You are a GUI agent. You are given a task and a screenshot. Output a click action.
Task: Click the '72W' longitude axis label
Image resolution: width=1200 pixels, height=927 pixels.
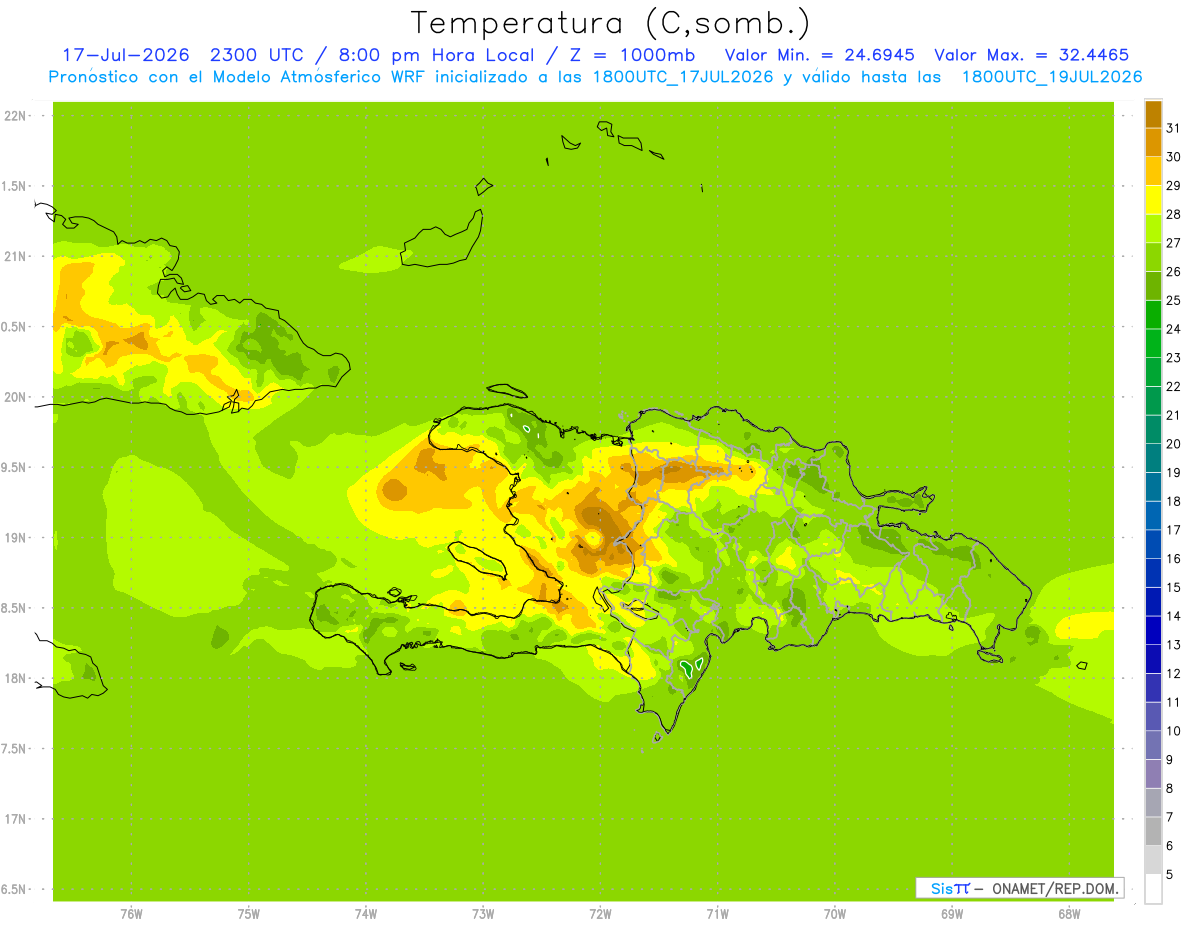point(600,914)
